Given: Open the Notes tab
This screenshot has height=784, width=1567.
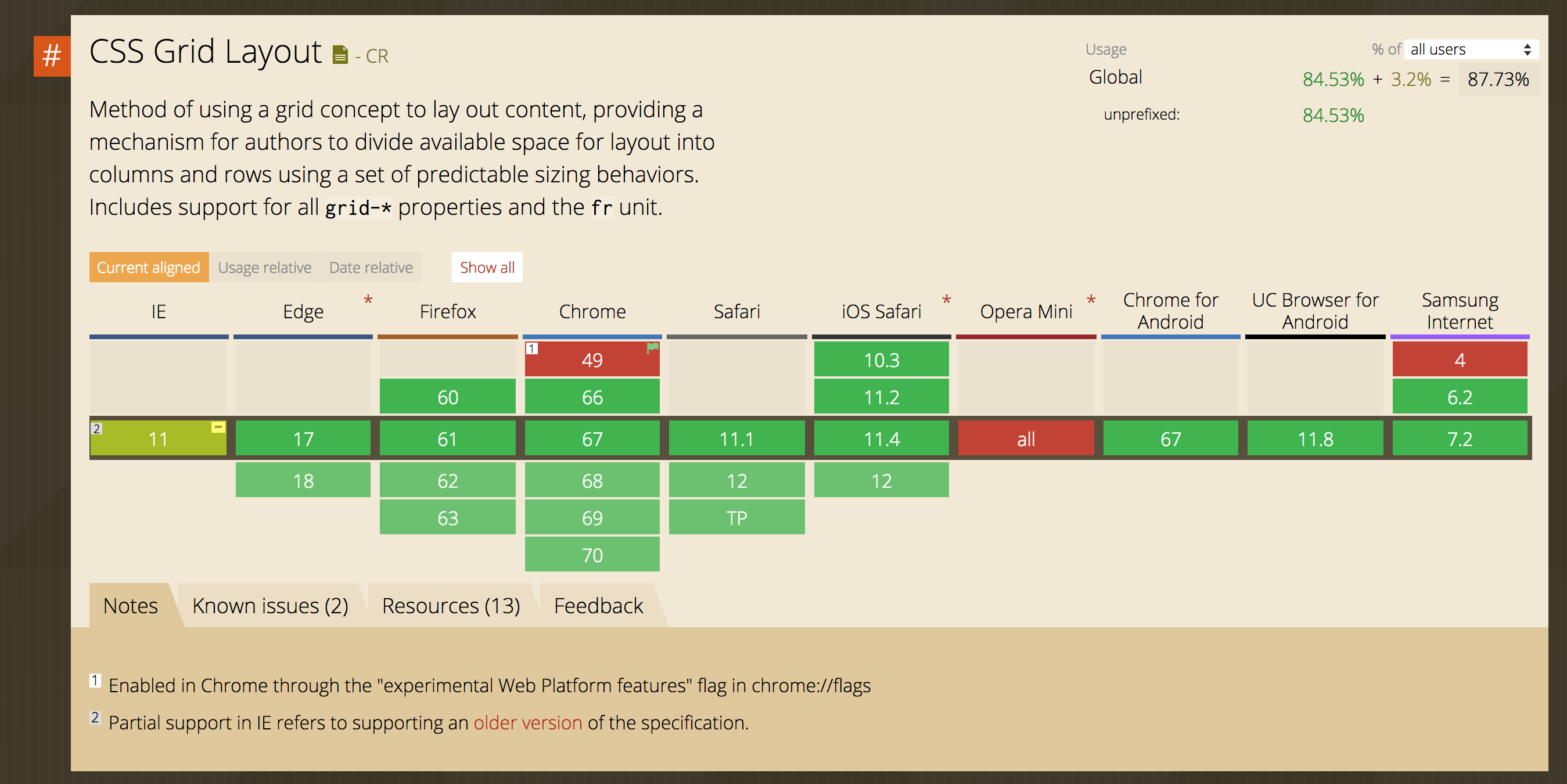Looking at the screenshot, I should [x=131, y=606].
